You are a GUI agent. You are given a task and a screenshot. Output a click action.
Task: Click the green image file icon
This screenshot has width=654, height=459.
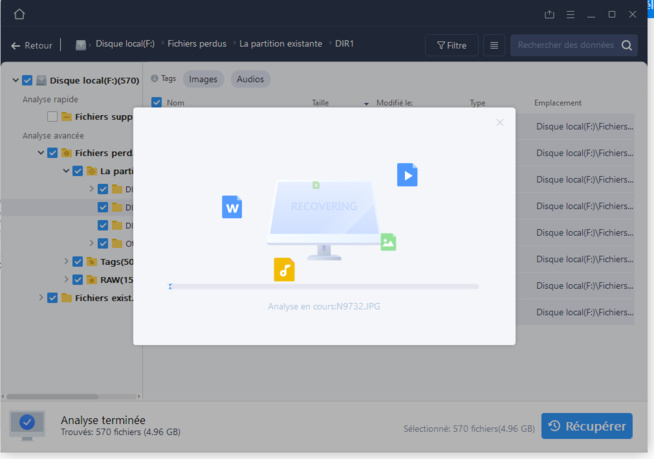click(x=388, y=241)
